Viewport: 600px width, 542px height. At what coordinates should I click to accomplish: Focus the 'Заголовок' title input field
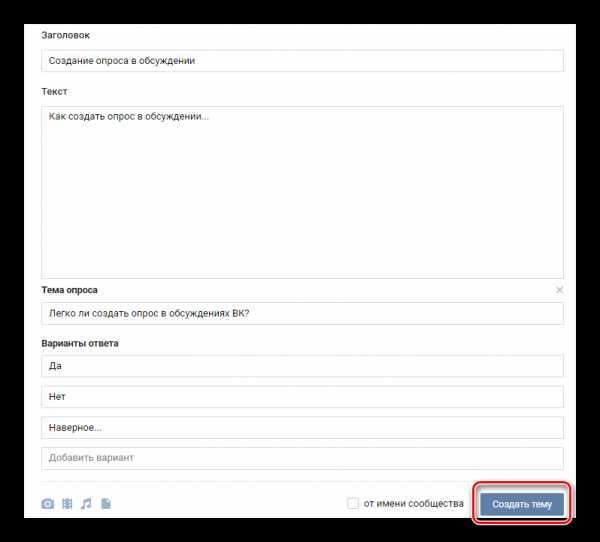click(302, 60)
